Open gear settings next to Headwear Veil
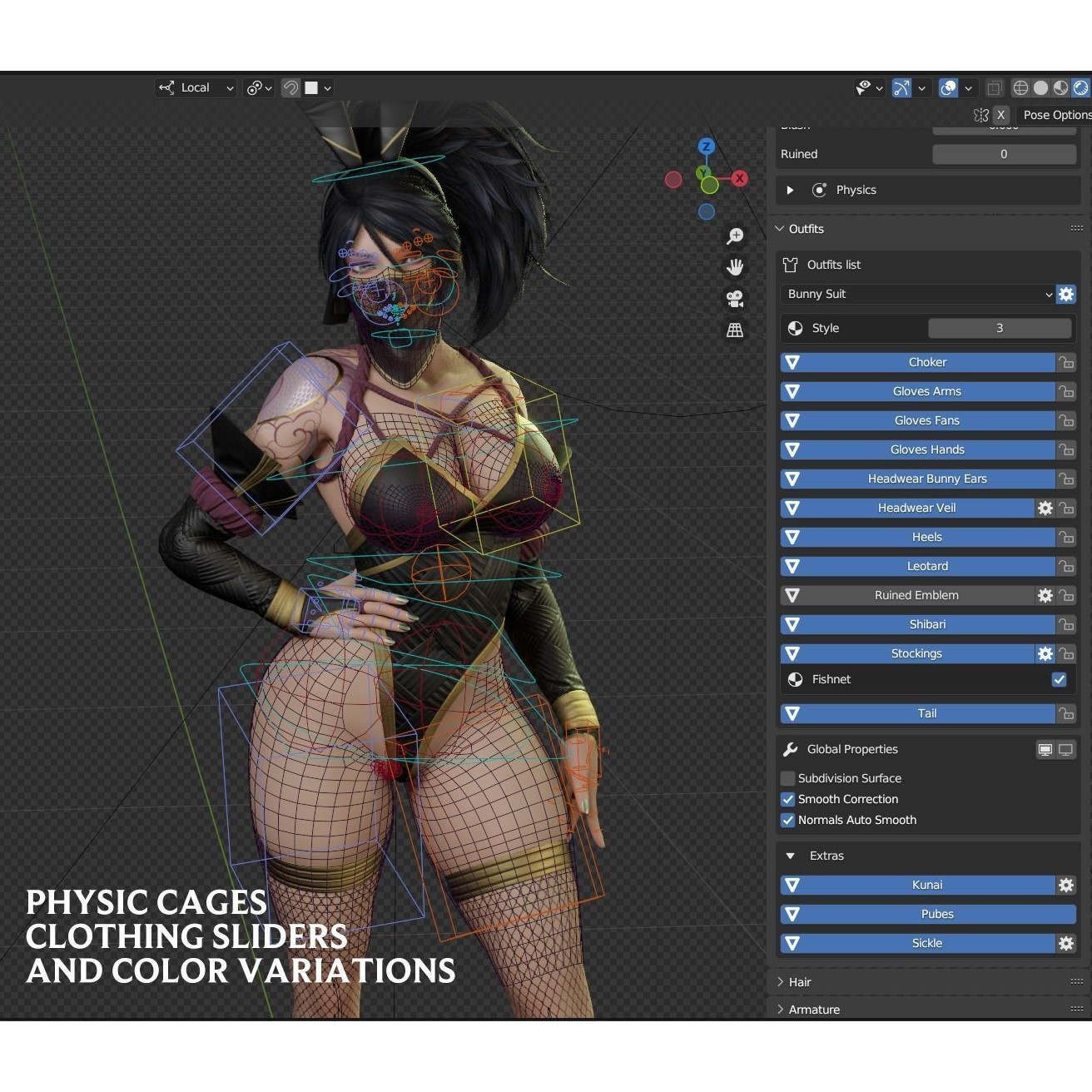This screenshot has height=1092, width=1092. pos(1045,508)
